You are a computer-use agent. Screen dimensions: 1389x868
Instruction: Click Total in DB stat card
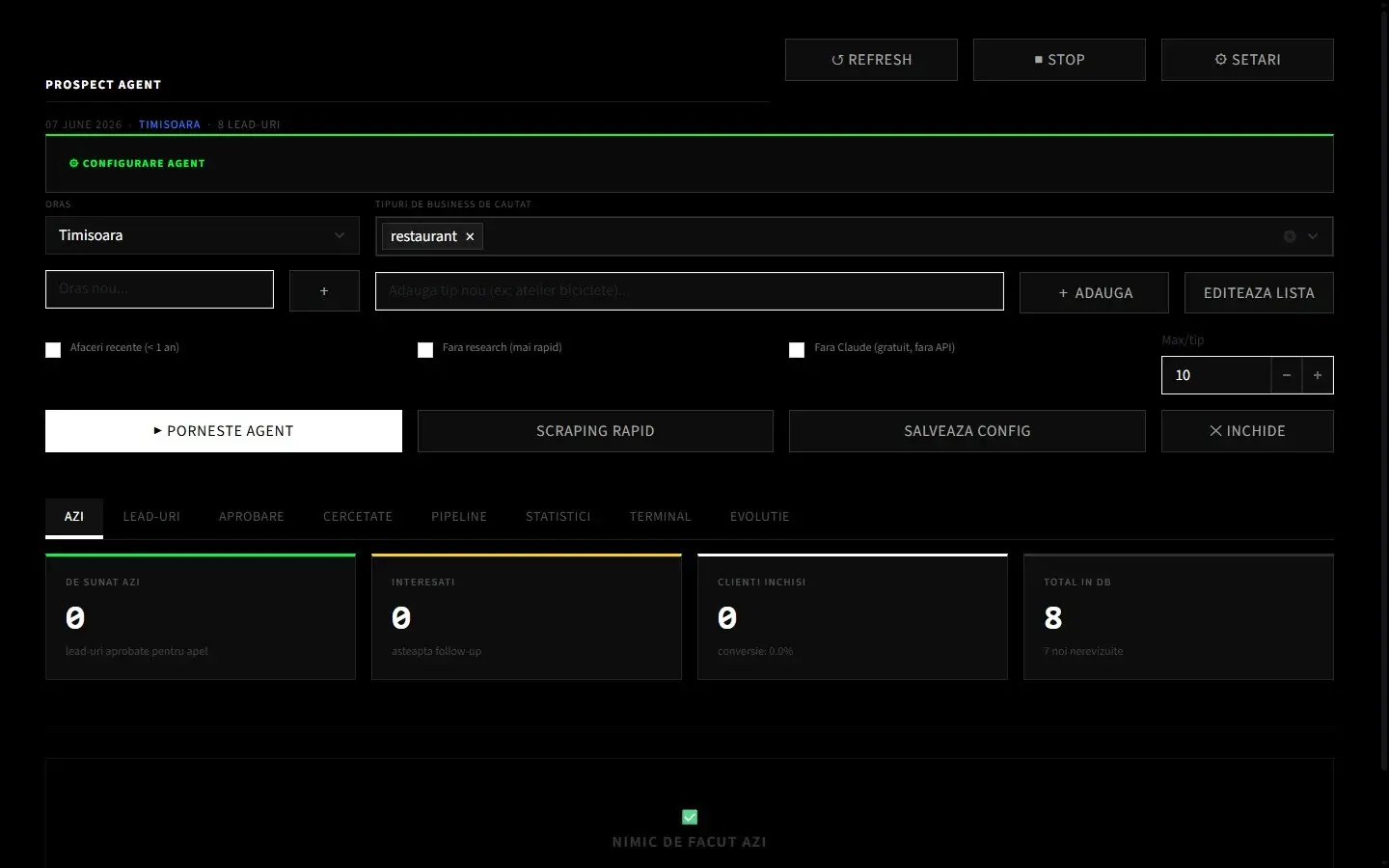[1179, 617]
